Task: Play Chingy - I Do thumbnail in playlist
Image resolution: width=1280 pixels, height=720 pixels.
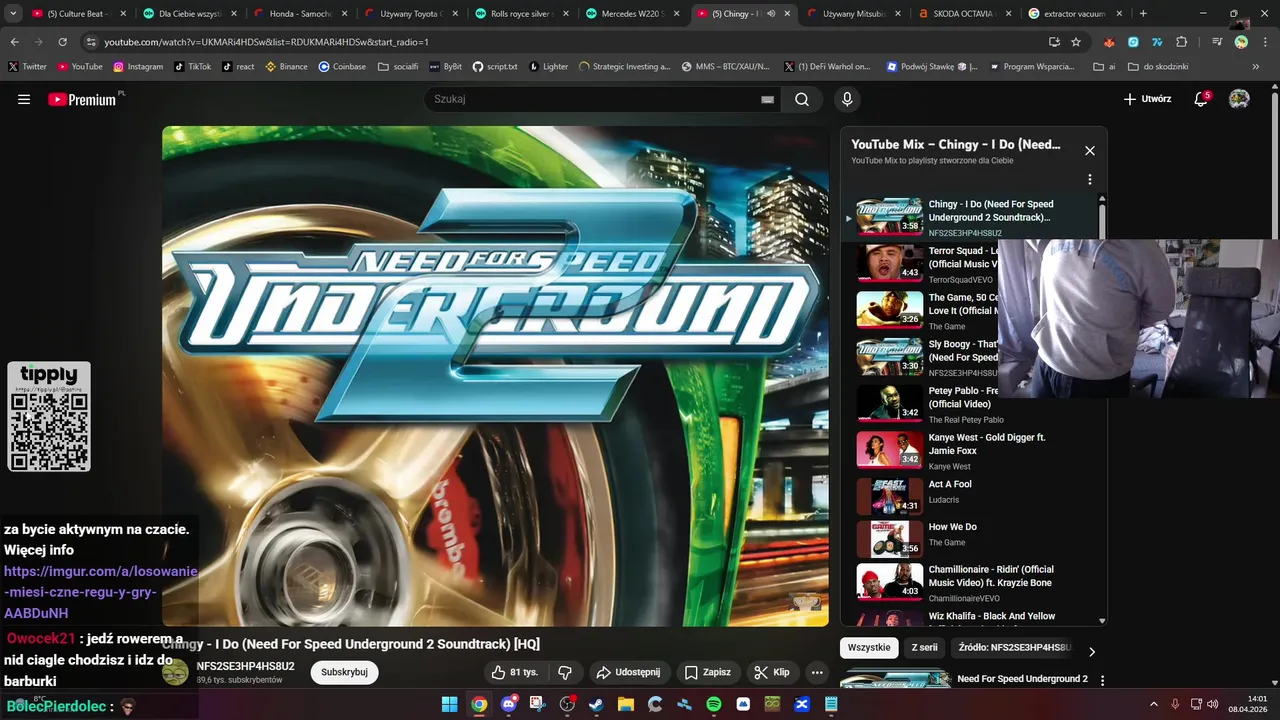Action: click(x=889, y=216)
